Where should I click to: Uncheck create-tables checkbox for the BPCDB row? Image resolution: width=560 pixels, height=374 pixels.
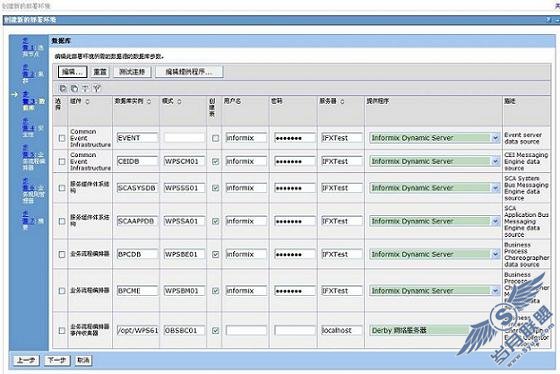pyautogui.click(x=215, y=254)
